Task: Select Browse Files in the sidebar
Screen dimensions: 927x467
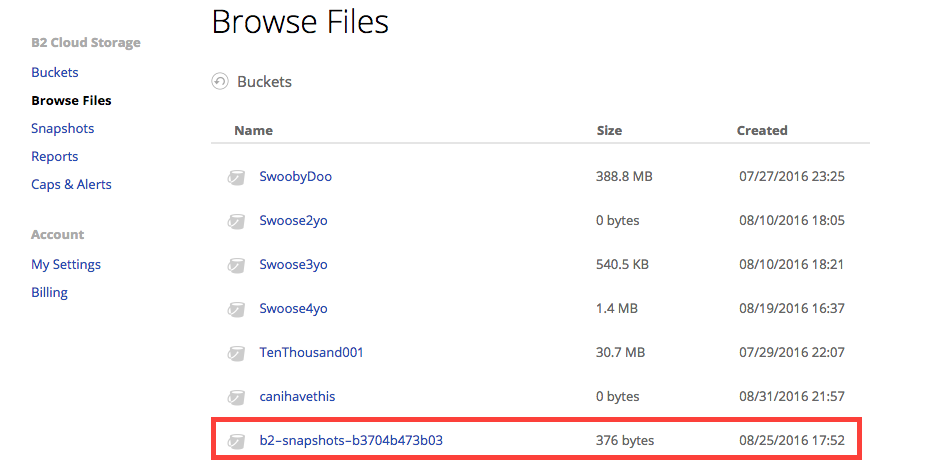Action: [72, 100]
